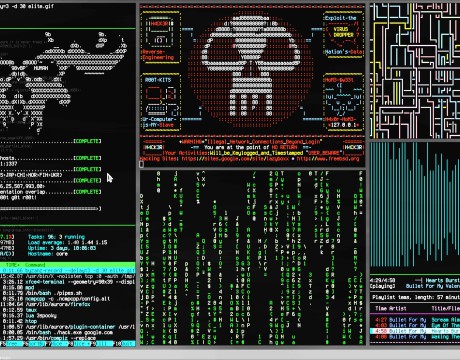Viewport: 460px width, 360px height.
Task: Click the Uptime: 3 days line
Action: click(62, 248)
